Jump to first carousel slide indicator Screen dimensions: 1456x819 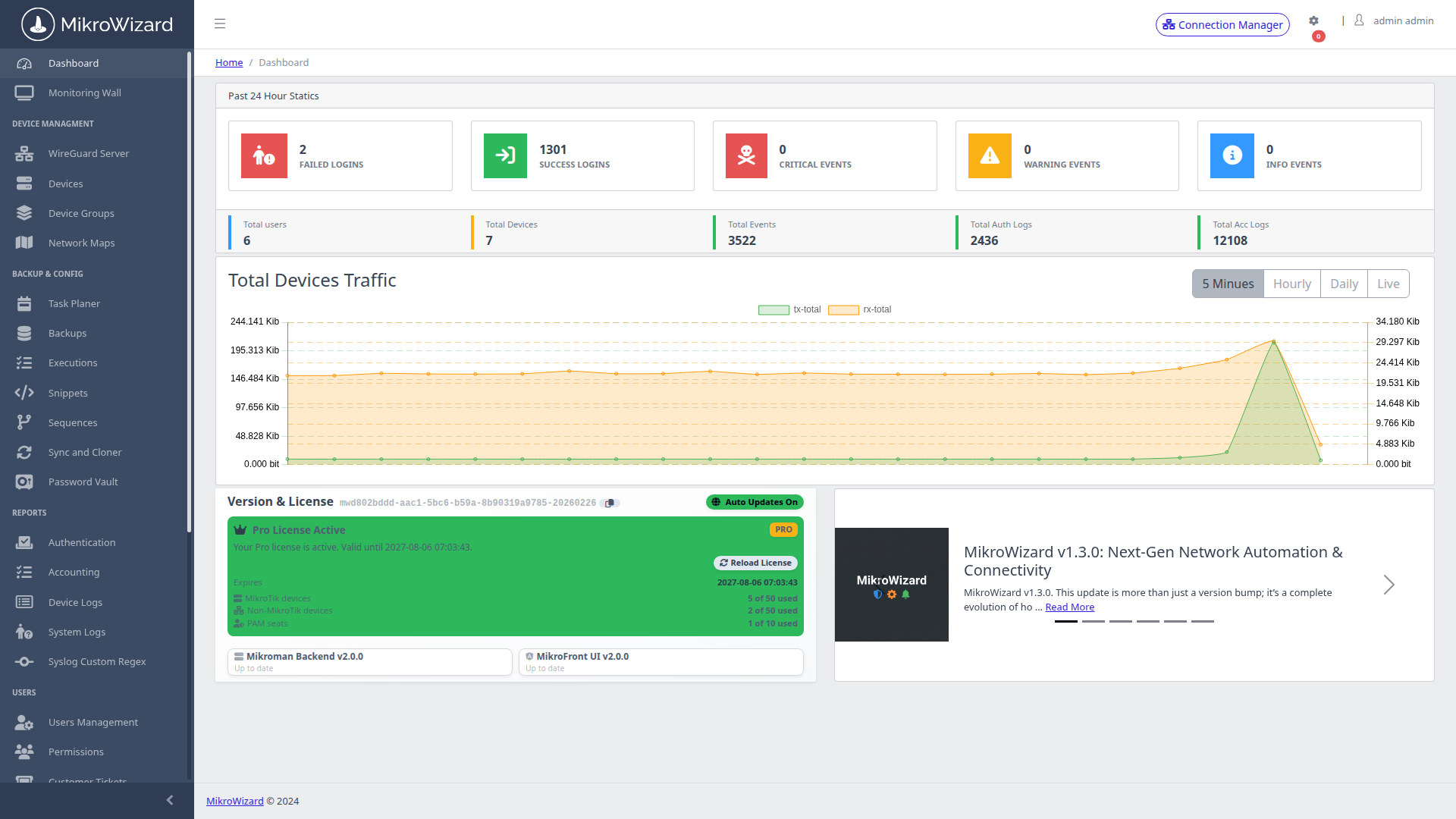tap(1066, 621)
